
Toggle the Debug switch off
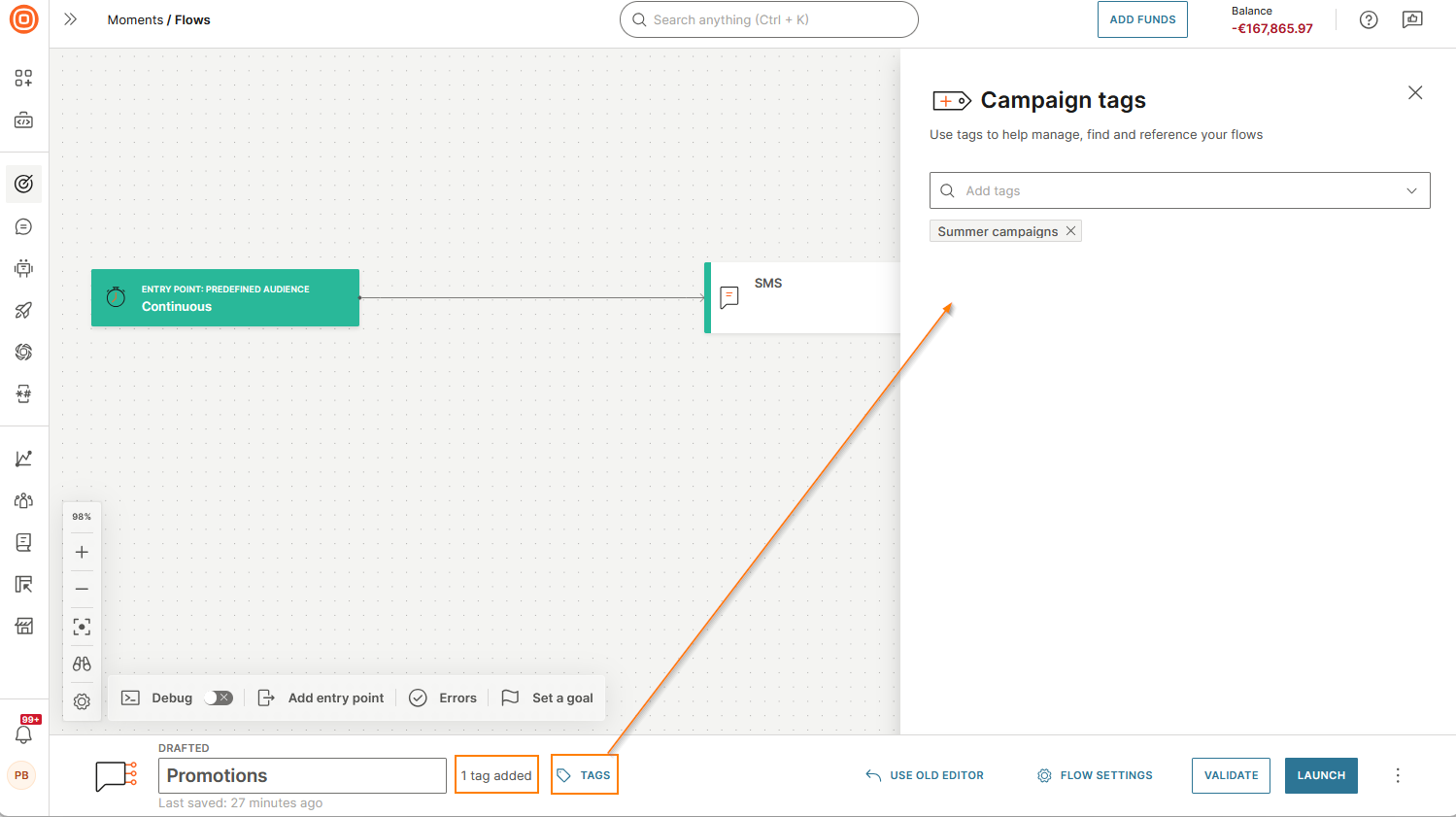click(x=220, y=698)
